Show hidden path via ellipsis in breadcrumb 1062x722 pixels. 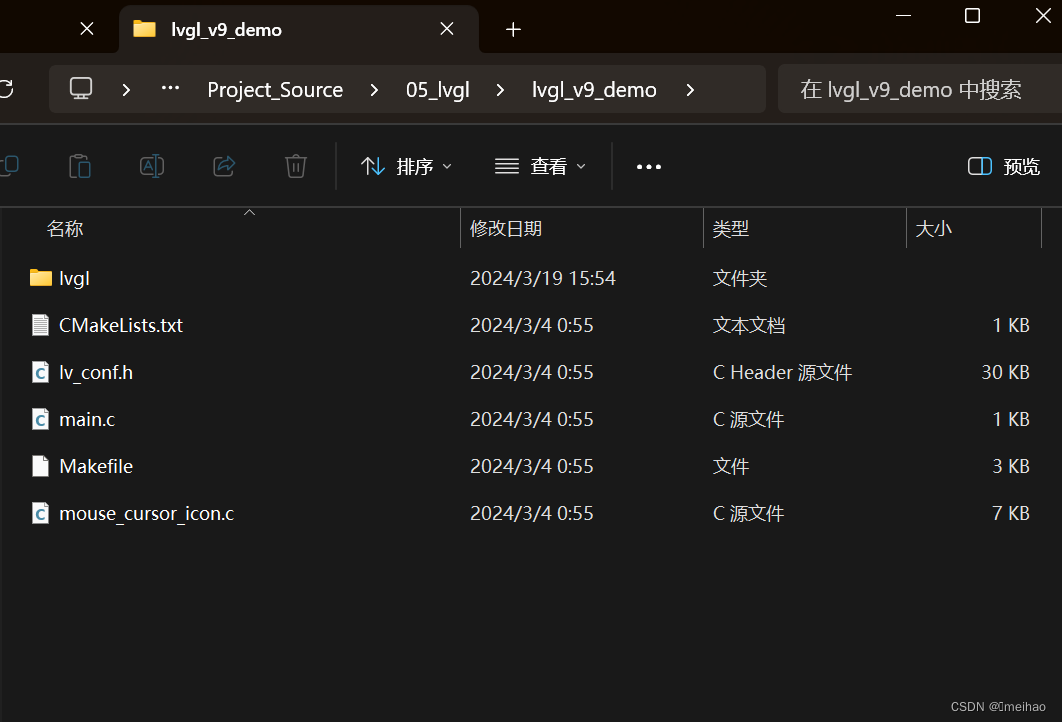[x=170, y=88]
